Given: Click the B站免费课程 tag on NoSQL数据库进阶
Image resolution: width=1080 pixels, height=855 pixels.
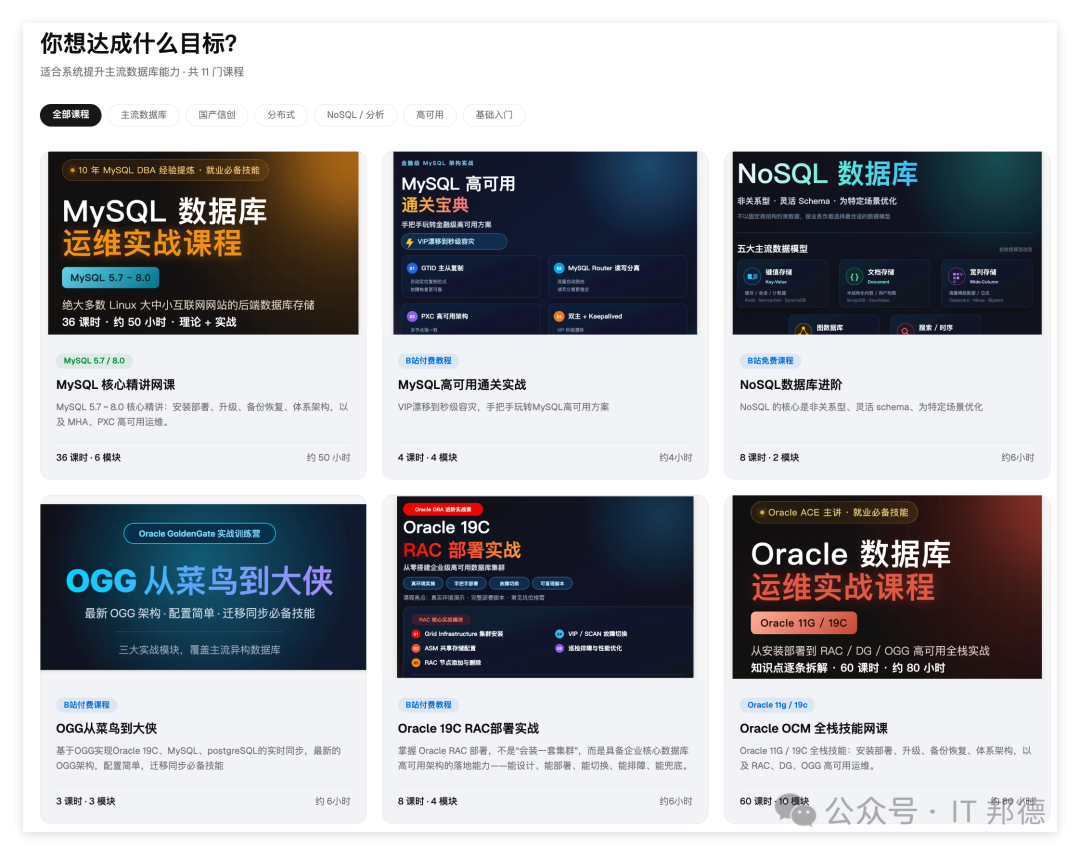Looking at the screenshot, I should click(770, 360).
